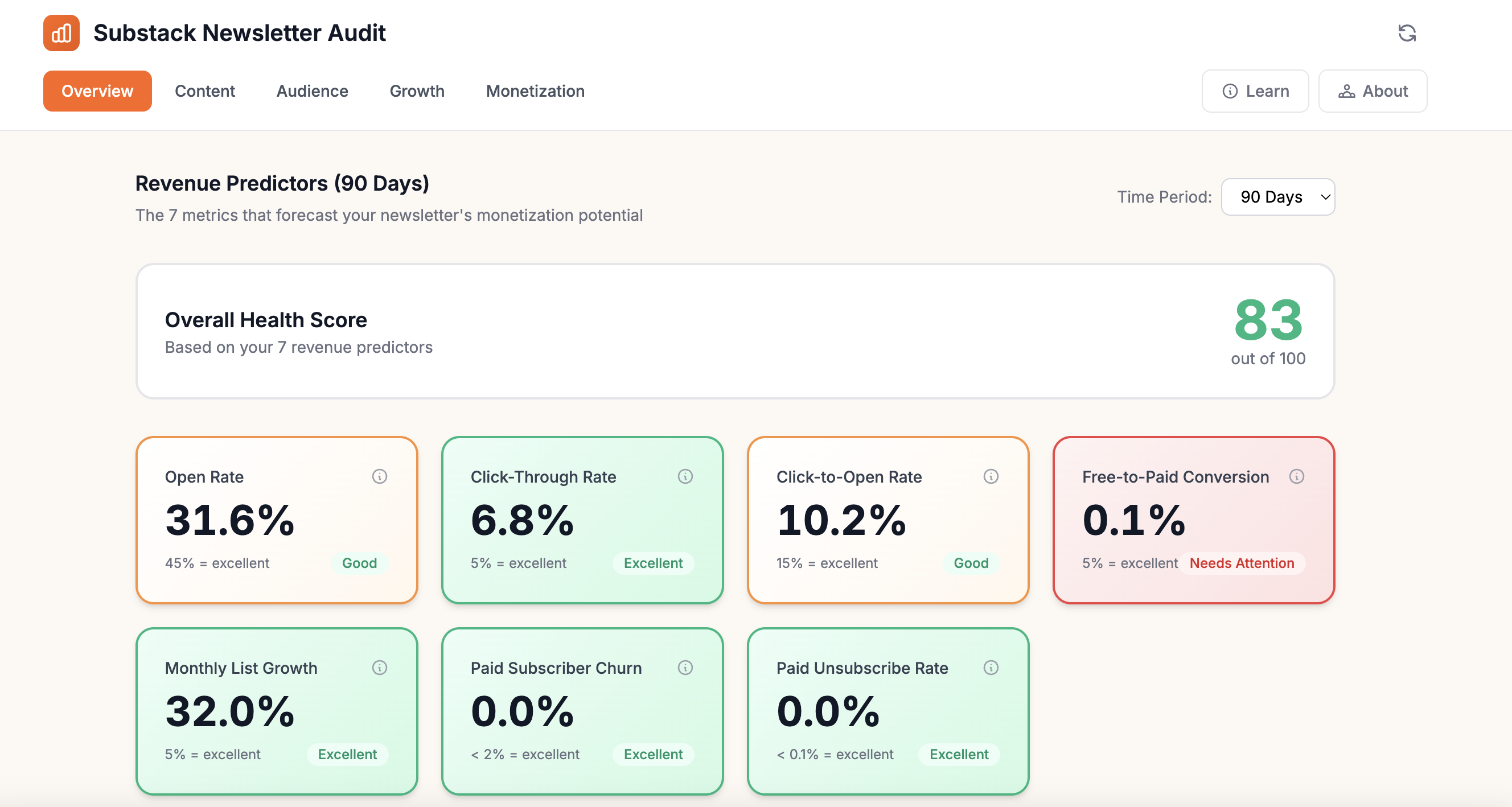Viewport: 1512px width, 807px height.
Task: Click Click-Through Rate info icon
Action: point(685,476)
